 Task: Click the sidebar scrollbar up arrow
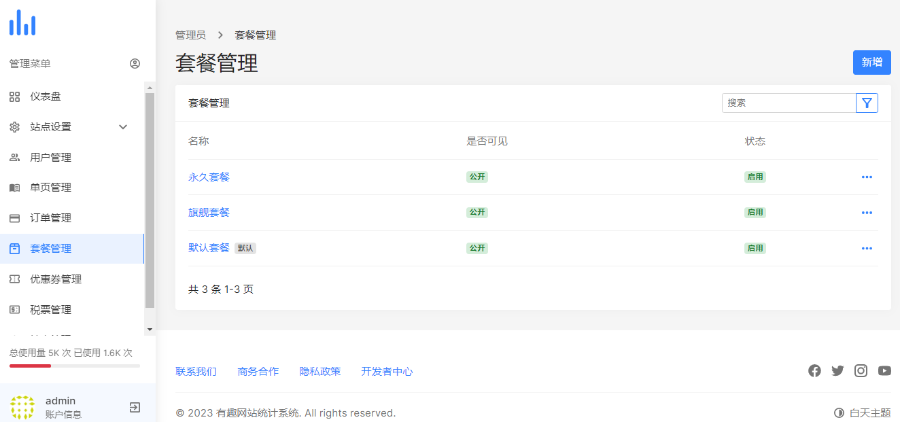coord(150,88)
